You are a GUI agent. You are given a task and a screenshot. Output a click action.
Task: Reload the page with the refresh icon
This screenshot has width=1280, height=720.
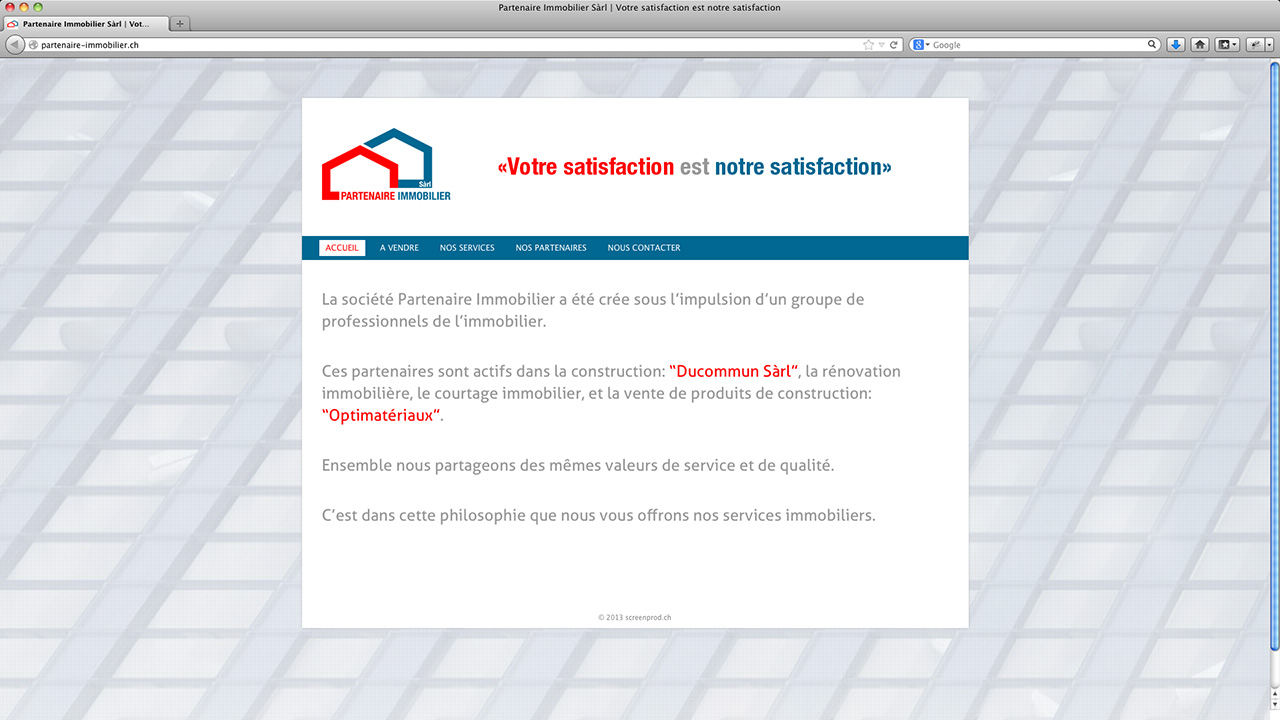(894, 45)
